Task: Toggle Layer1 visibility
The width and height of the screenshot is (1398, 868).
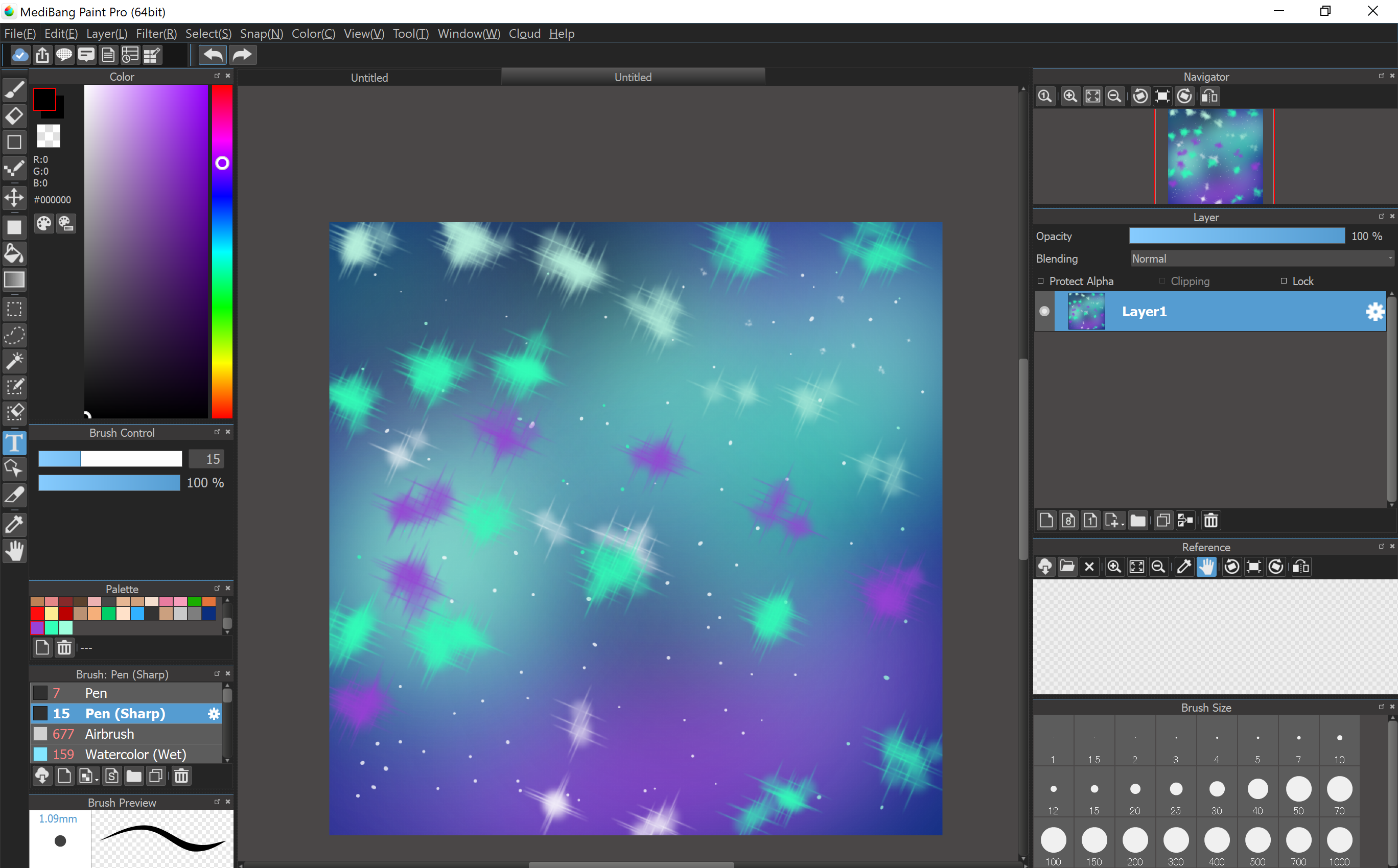Action: pos(1044,311)
